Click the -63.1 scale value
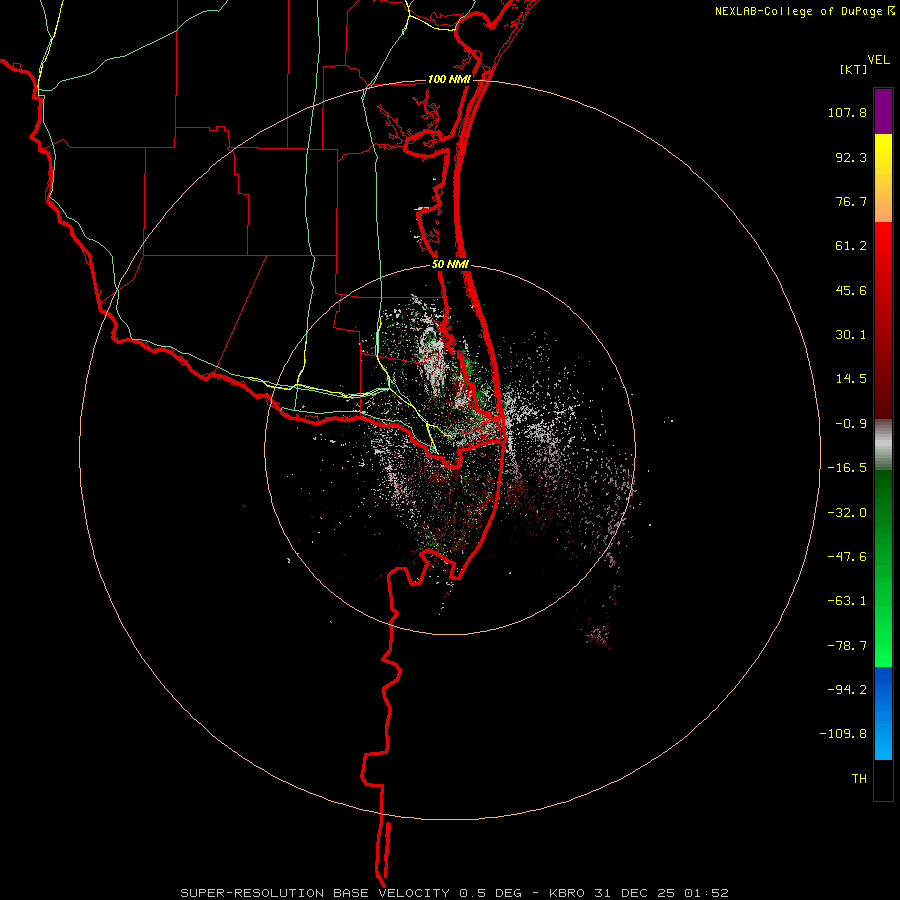 tap(847, 601)
